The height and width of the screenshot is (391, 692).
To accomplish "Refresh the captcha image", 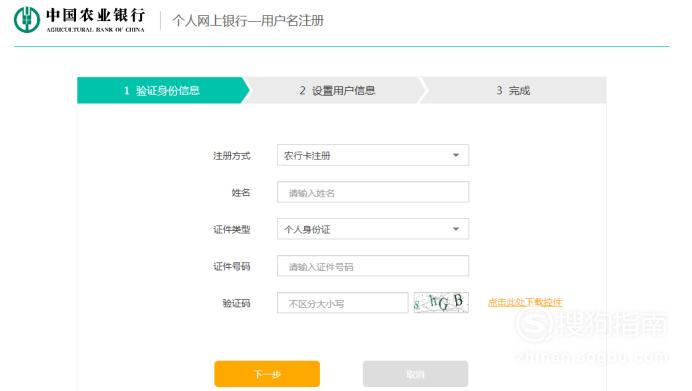I will tap(441, 303).
